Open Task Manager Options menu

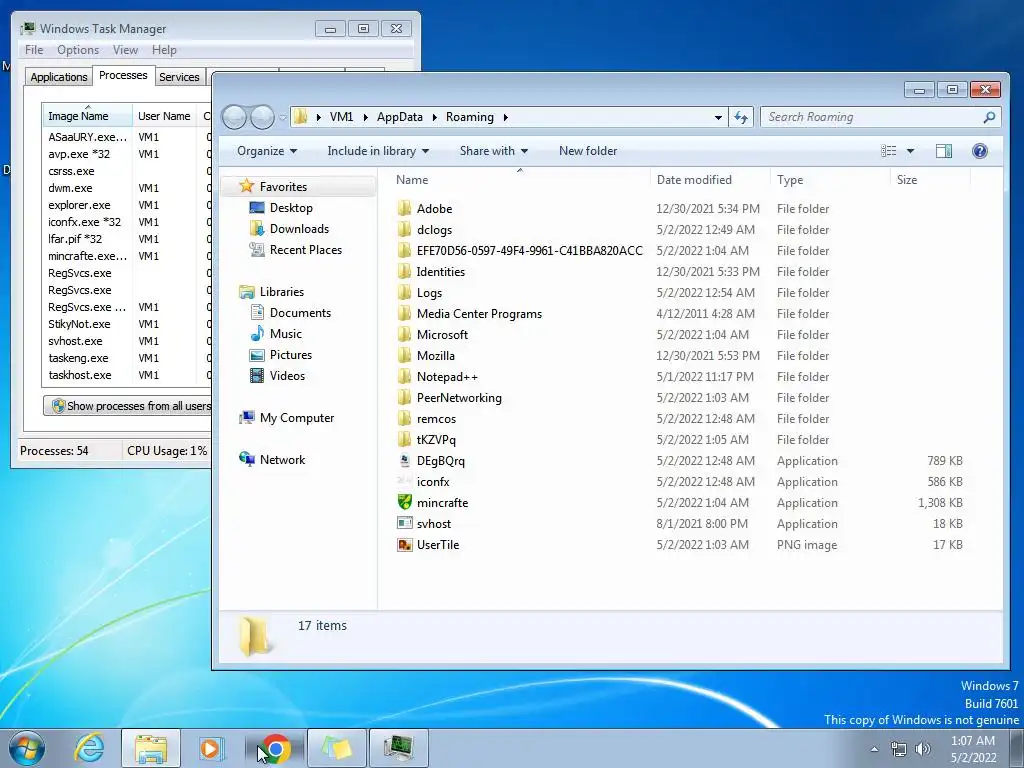78,50
